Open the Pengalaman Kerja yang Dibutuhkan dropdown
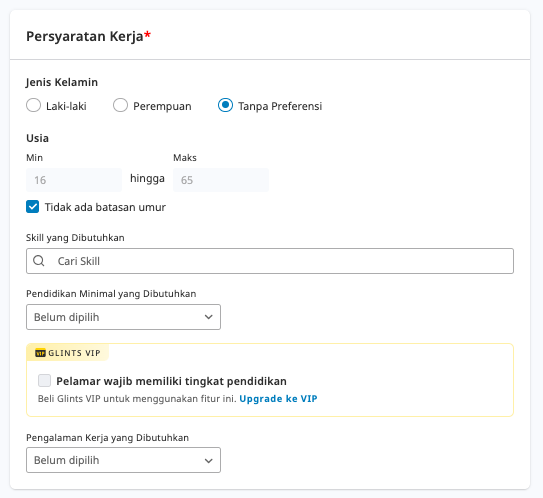The width and height of the screenshot is (543, 498). point(123,460)
